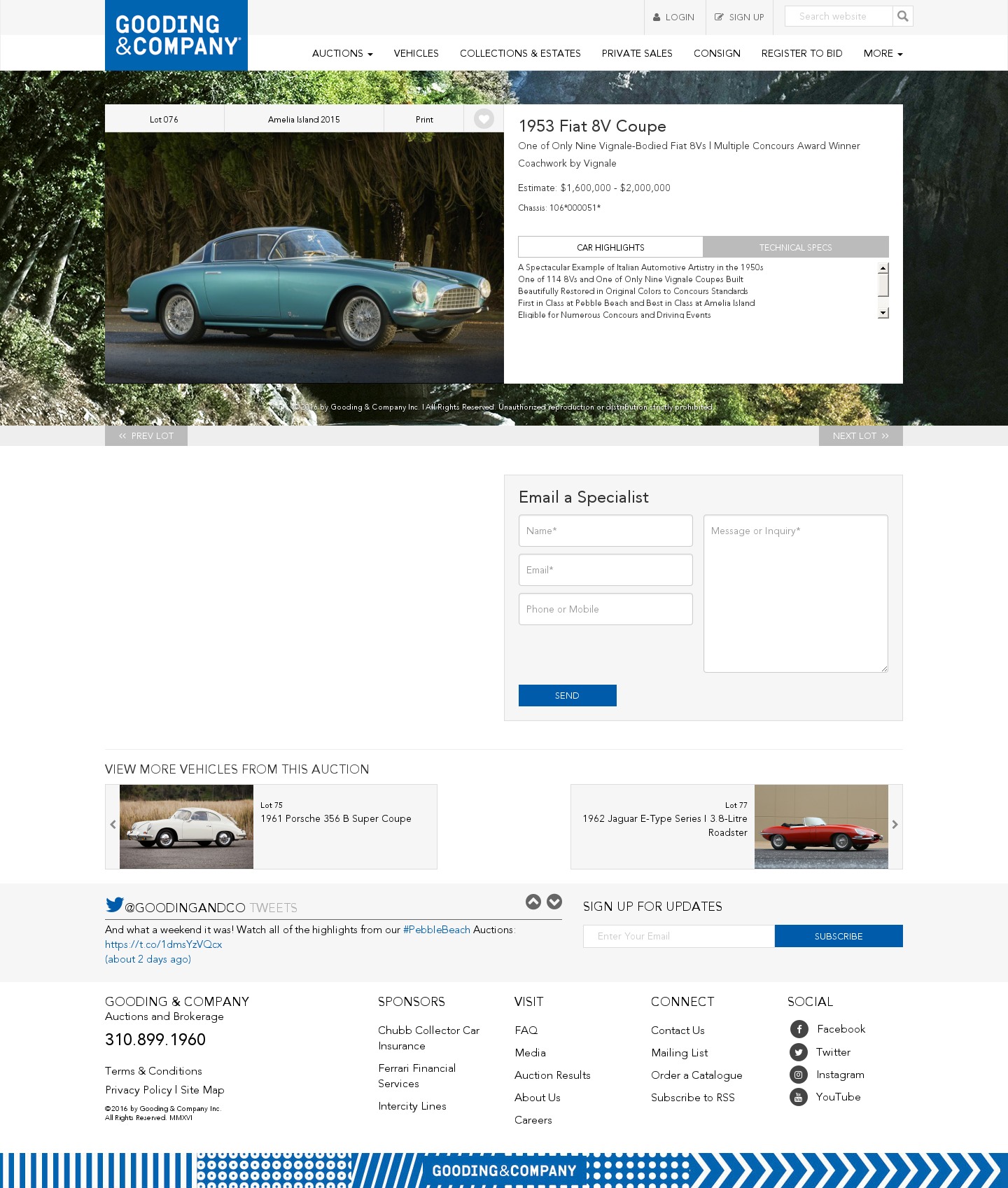Open the Media link
The image size is (1008, 1188).
[530, 1053]
